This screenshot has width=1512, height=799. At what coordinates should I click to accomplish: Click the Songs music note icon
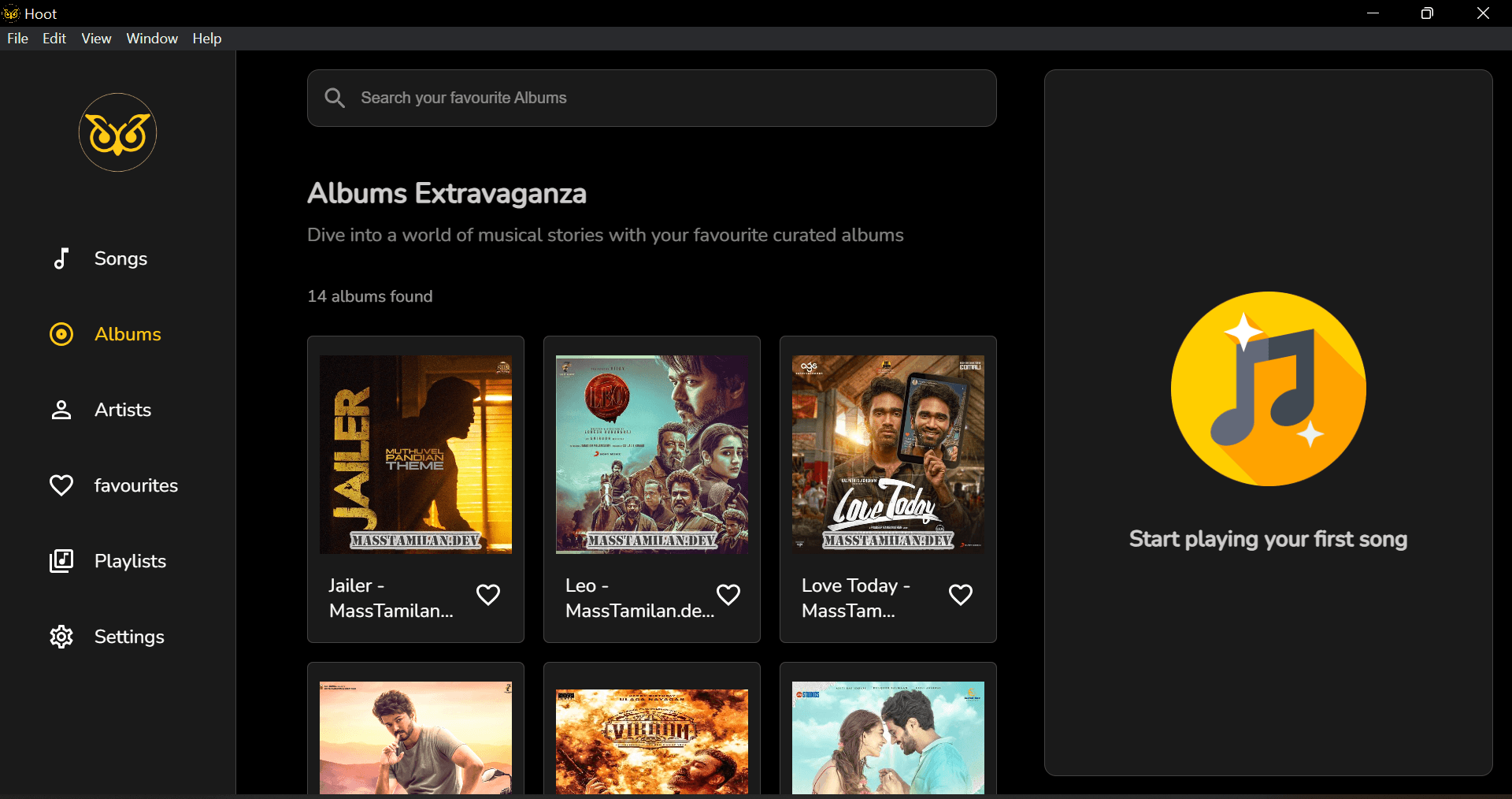[x=61, y=258]
